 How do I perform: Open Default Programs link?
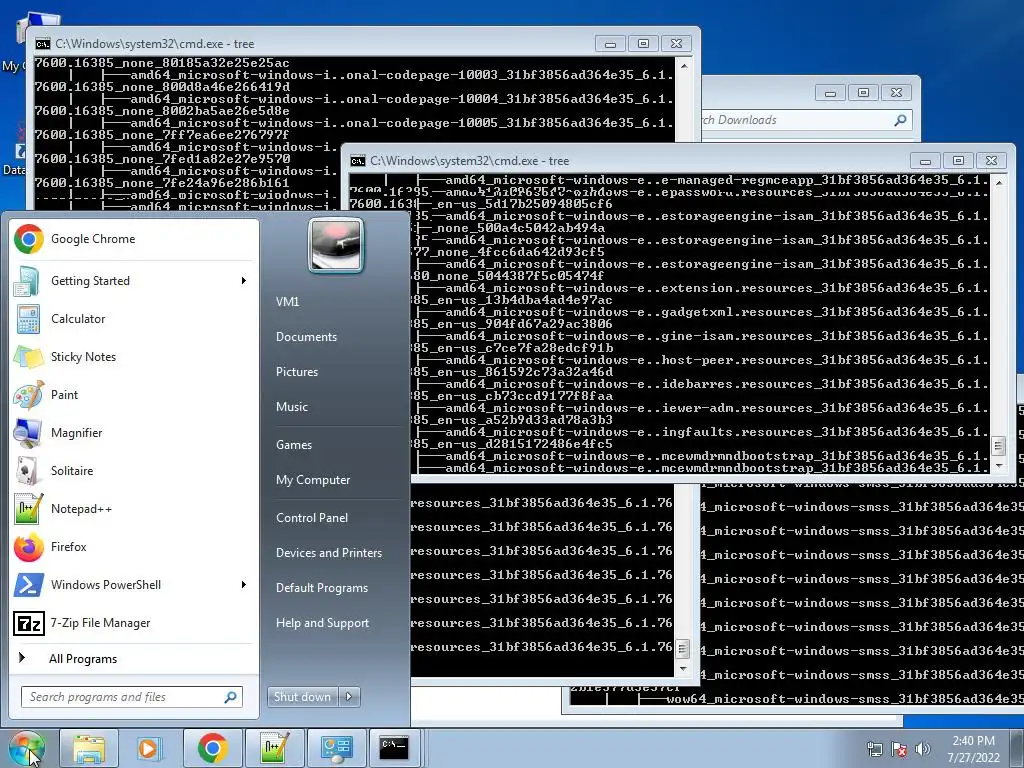pyautogui.click(x=321, y=588)
